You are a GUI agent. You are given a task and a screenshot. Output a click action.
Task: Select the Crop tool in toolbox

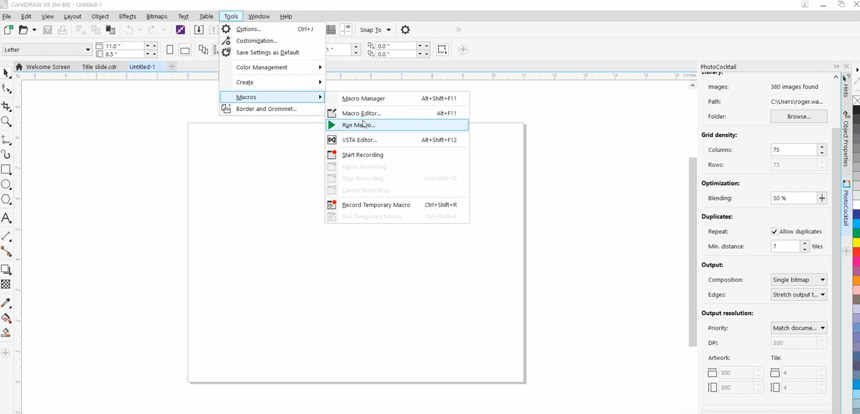6,106
